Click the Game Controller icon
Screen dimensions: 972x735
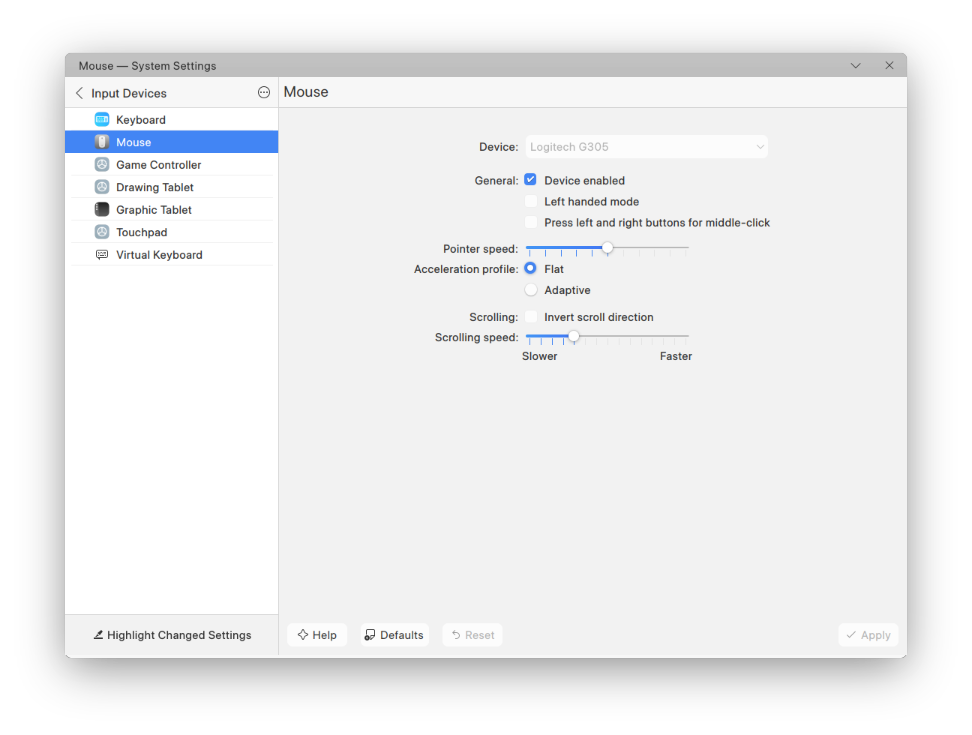tap(102, 165)
